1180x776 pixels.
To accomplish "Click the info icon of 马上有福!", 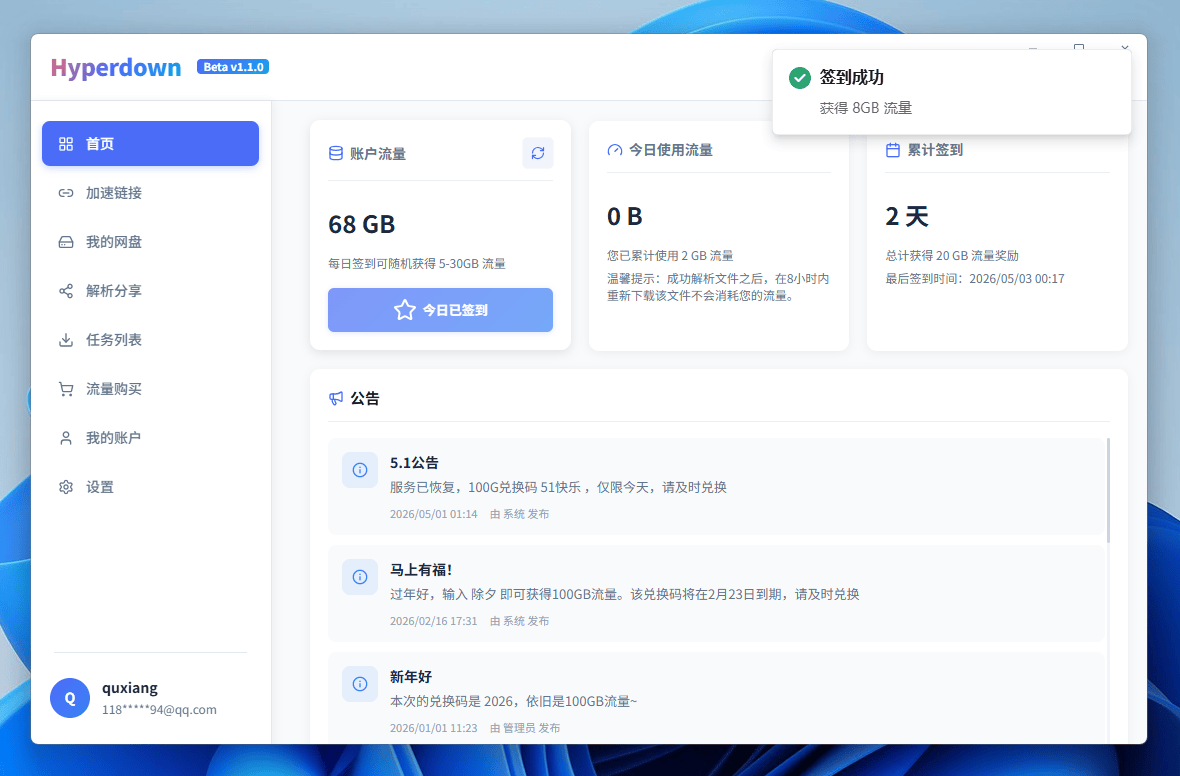I will [360, 577].
